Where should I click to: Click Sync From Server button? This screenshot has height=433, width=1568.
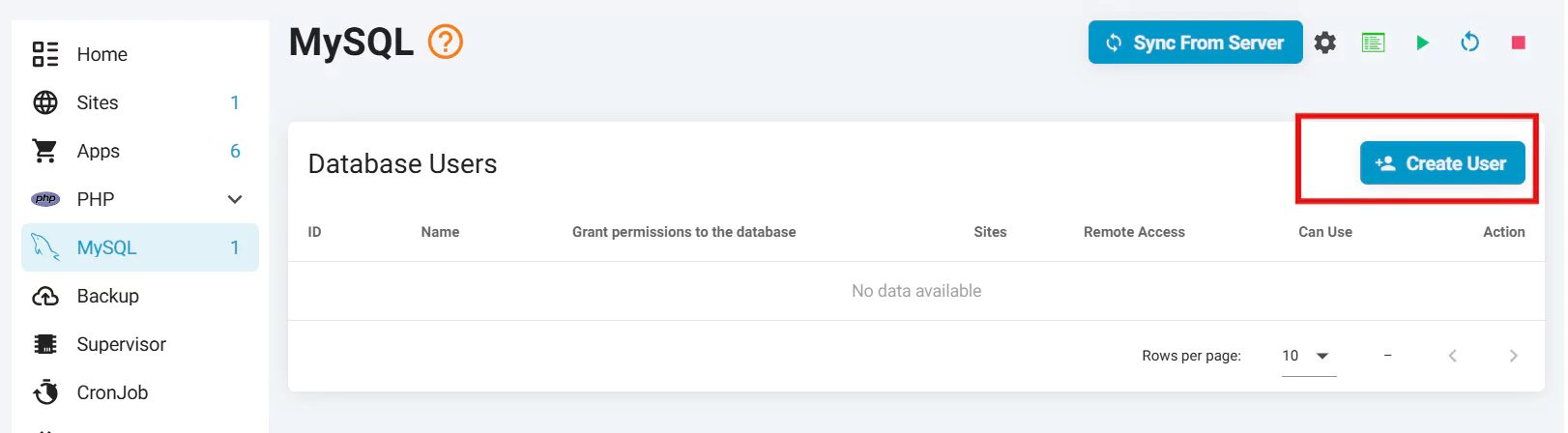click(1195, 43)
